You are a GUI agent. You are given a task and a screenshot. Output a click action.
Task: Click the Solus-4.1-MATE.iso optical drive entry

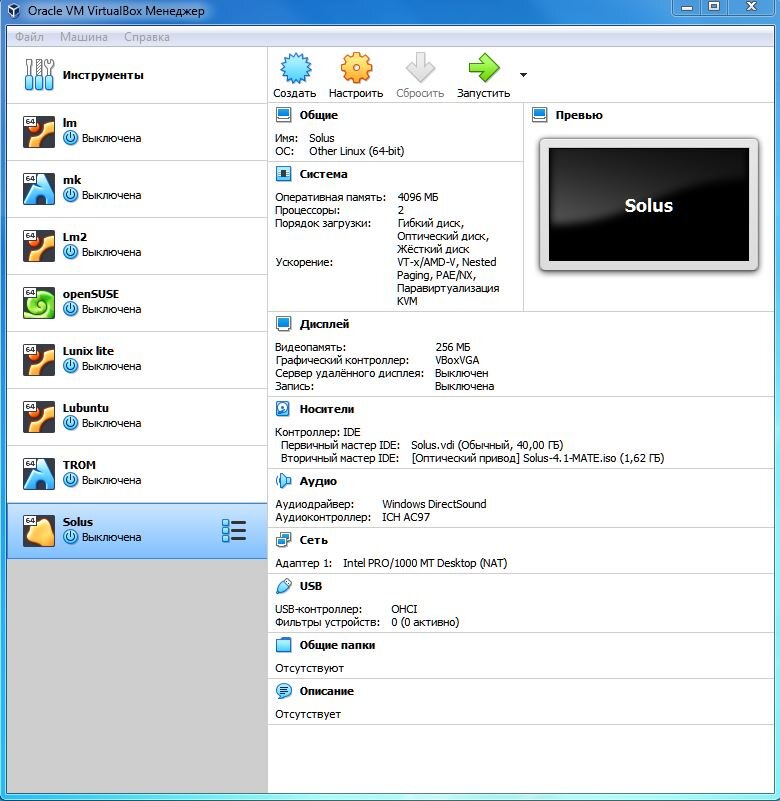coord(538,458)
